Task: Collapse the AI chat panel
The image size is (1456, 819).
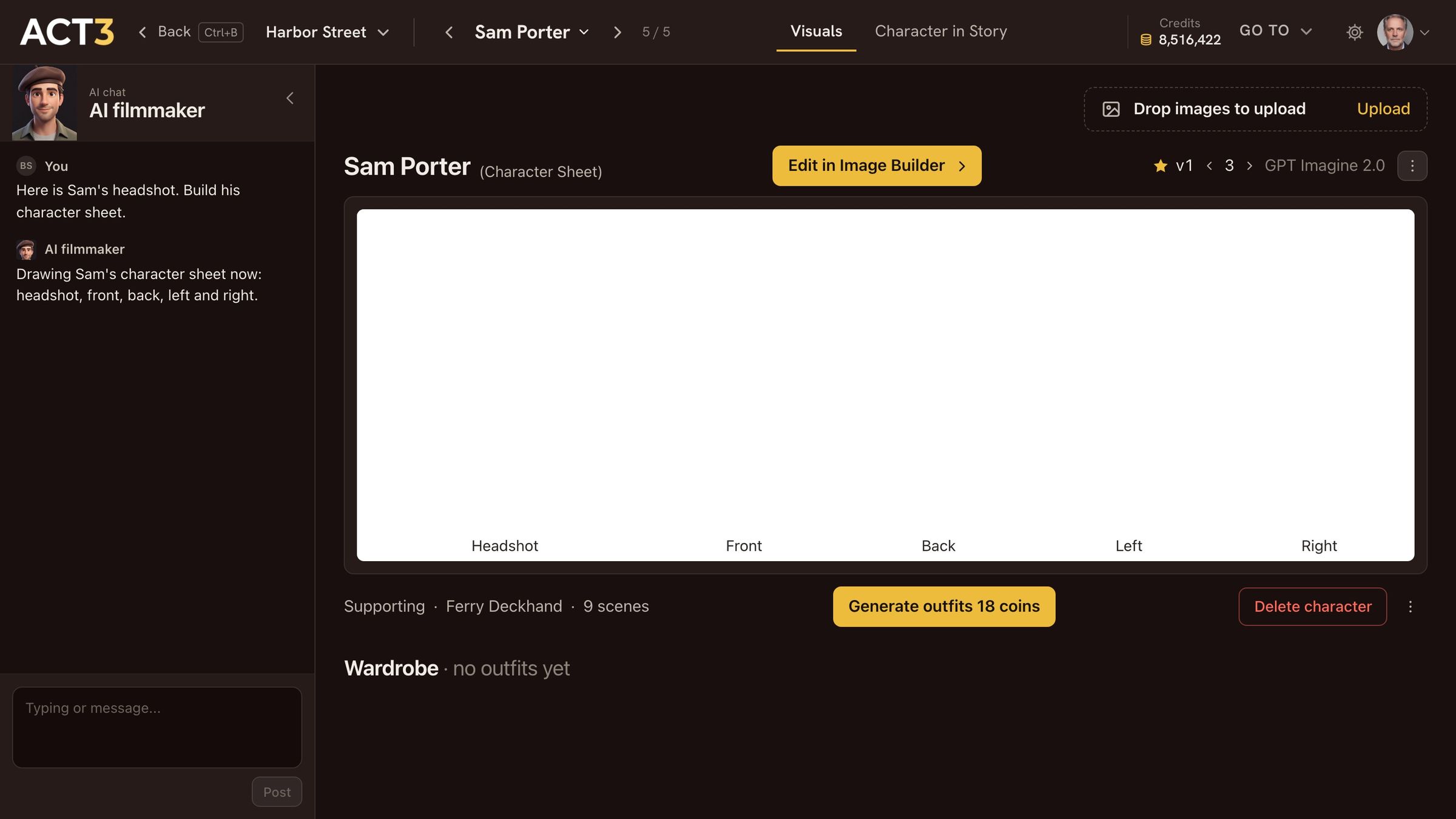Action: (x=290, y=98)
